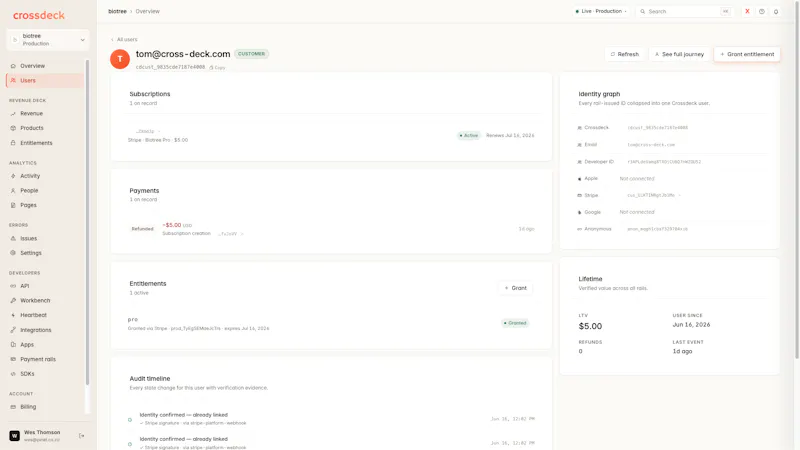Click the SDKs icon in sidebar
The width and height of the screenshot is (800, 450).
coord(13,374)
